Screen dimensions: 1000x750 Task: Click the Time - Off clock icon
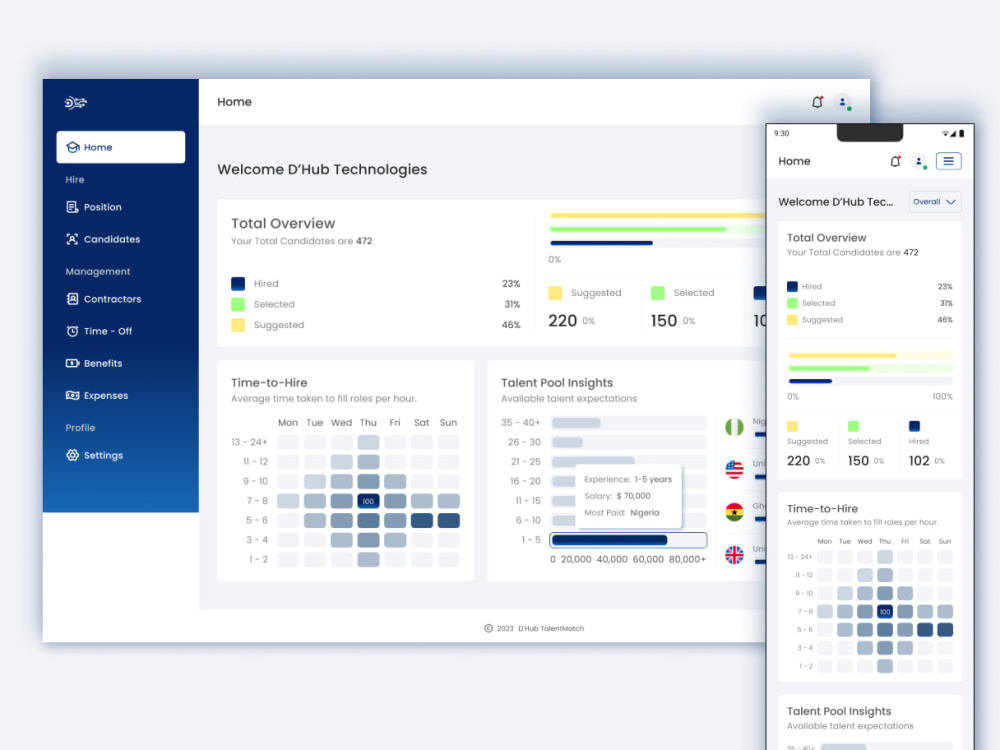coord(72,331)
